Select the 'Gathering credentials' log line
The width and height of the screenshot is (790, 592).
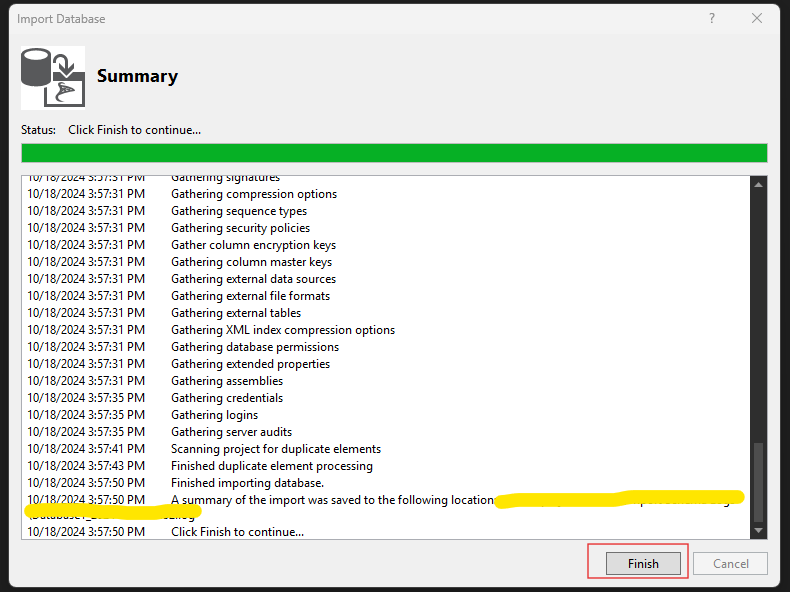click(x=227, y=398)
